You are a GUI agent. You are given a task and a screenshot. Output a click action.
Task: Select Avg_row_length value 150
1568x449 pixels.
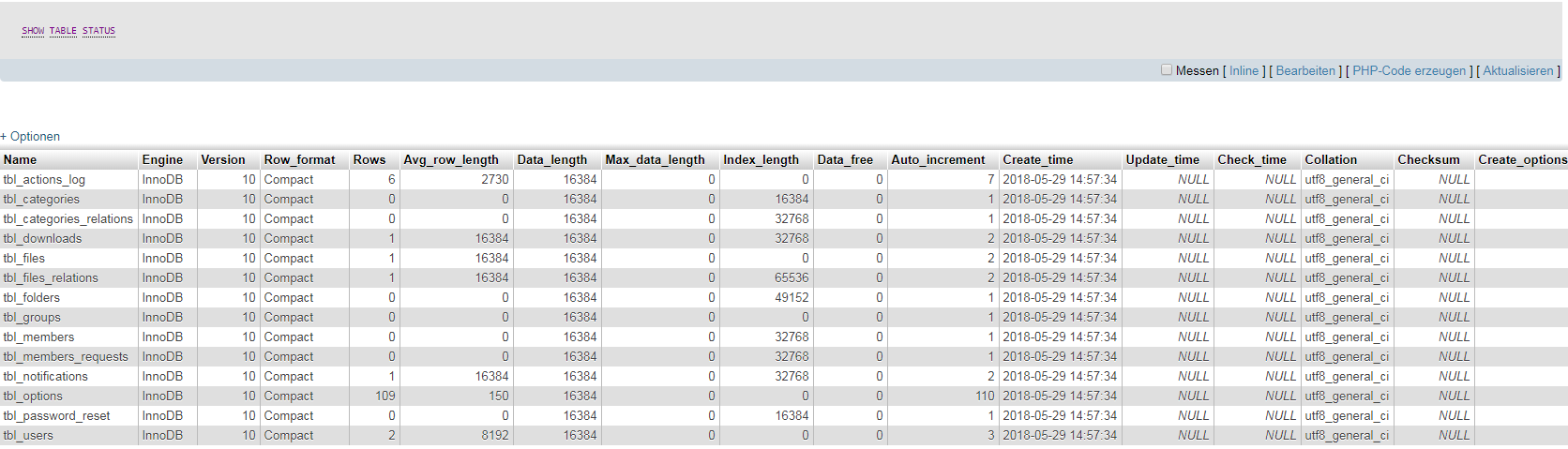point(499,396)
